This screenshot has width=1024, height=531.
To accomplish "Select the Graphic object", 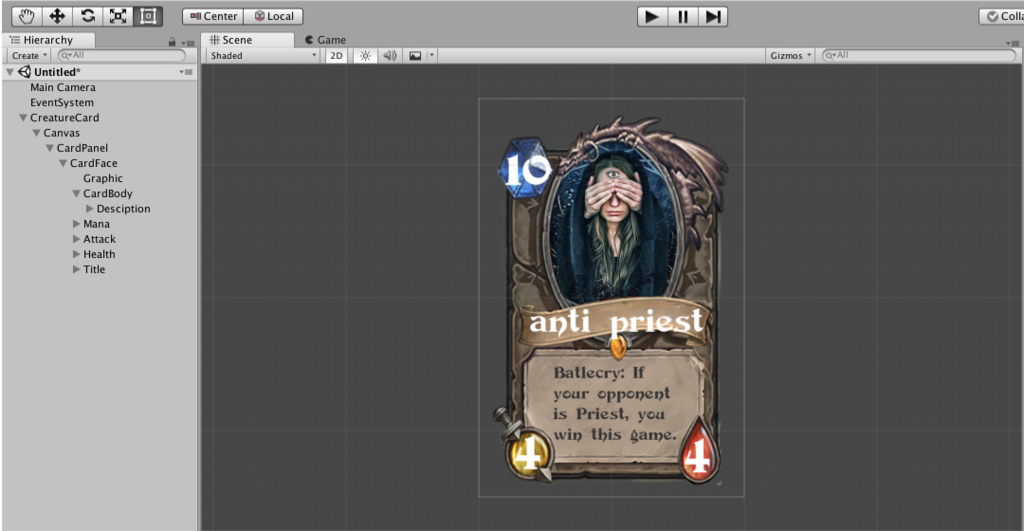I will pos(103,178).
